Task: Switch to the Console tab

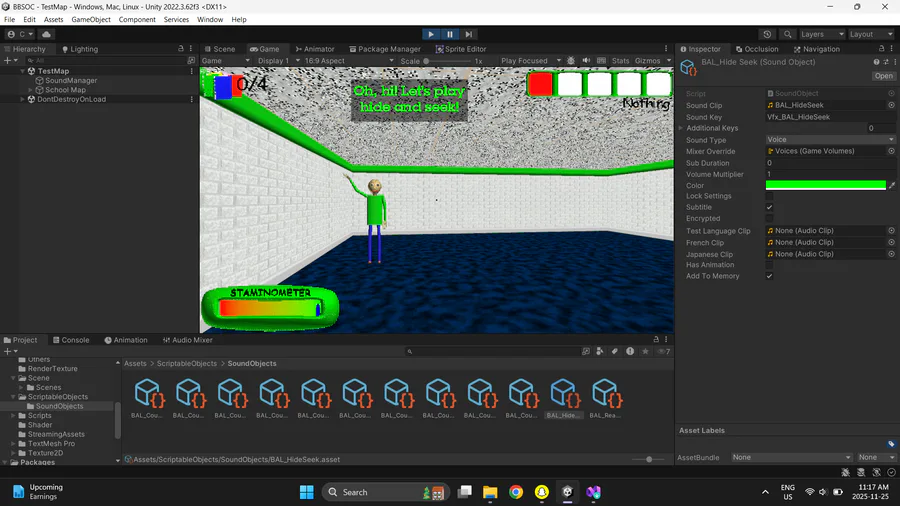Action: click(x=71, y=340)
